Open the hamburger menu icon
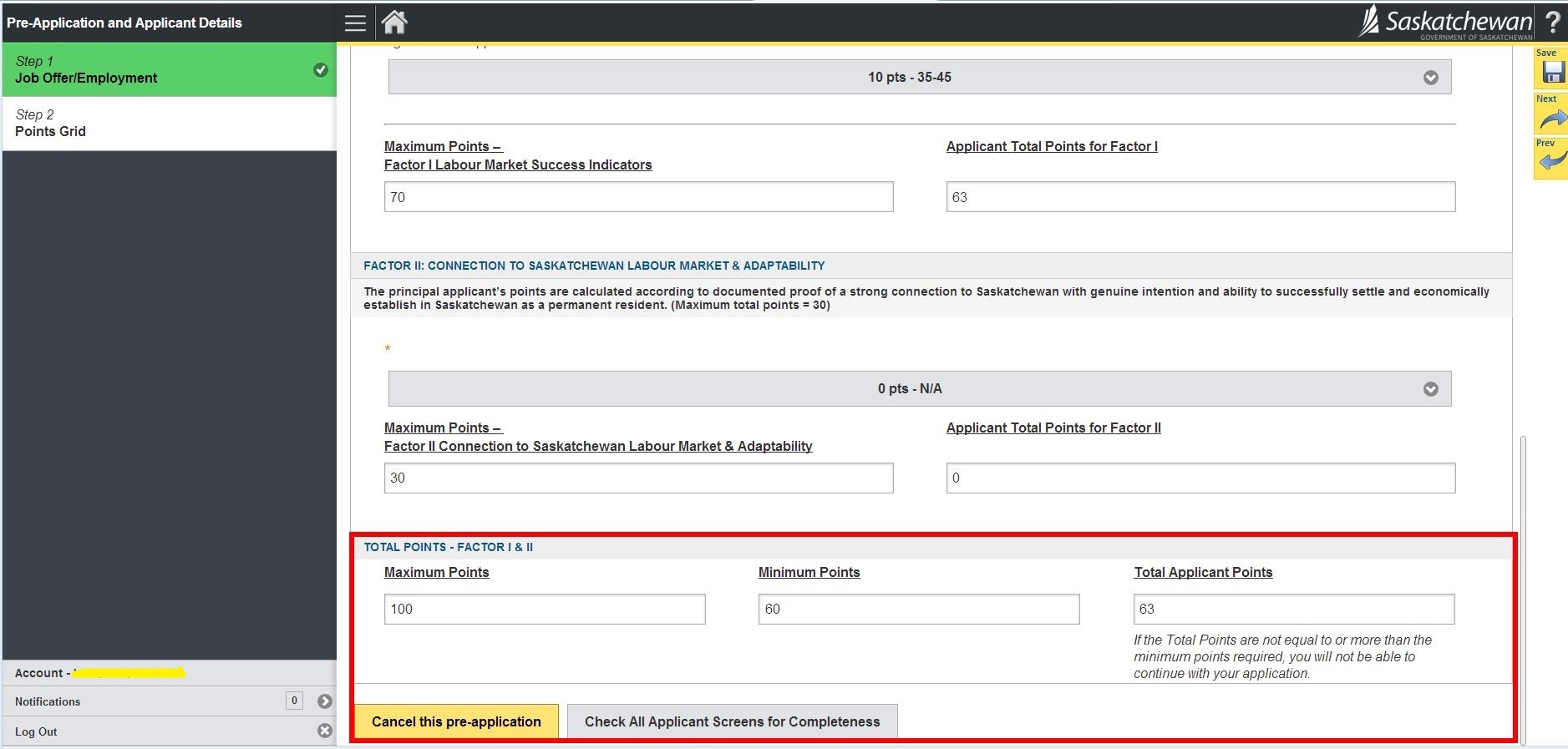The width and height of the screenshot is (1568, 749). pos(355,23)
